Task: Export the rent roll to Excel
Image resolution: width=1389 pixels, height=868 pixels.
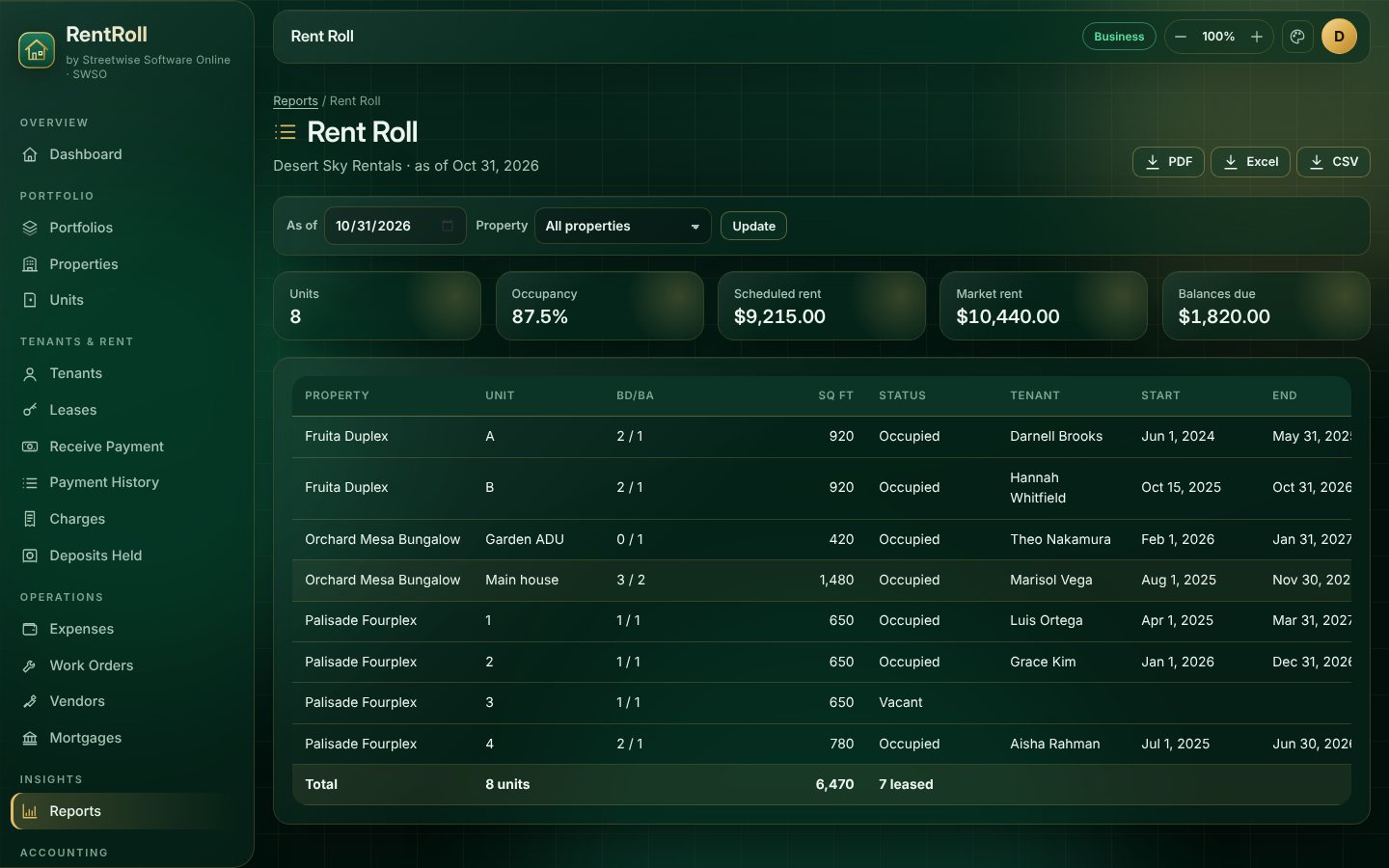Action: tap(1250, 162)
